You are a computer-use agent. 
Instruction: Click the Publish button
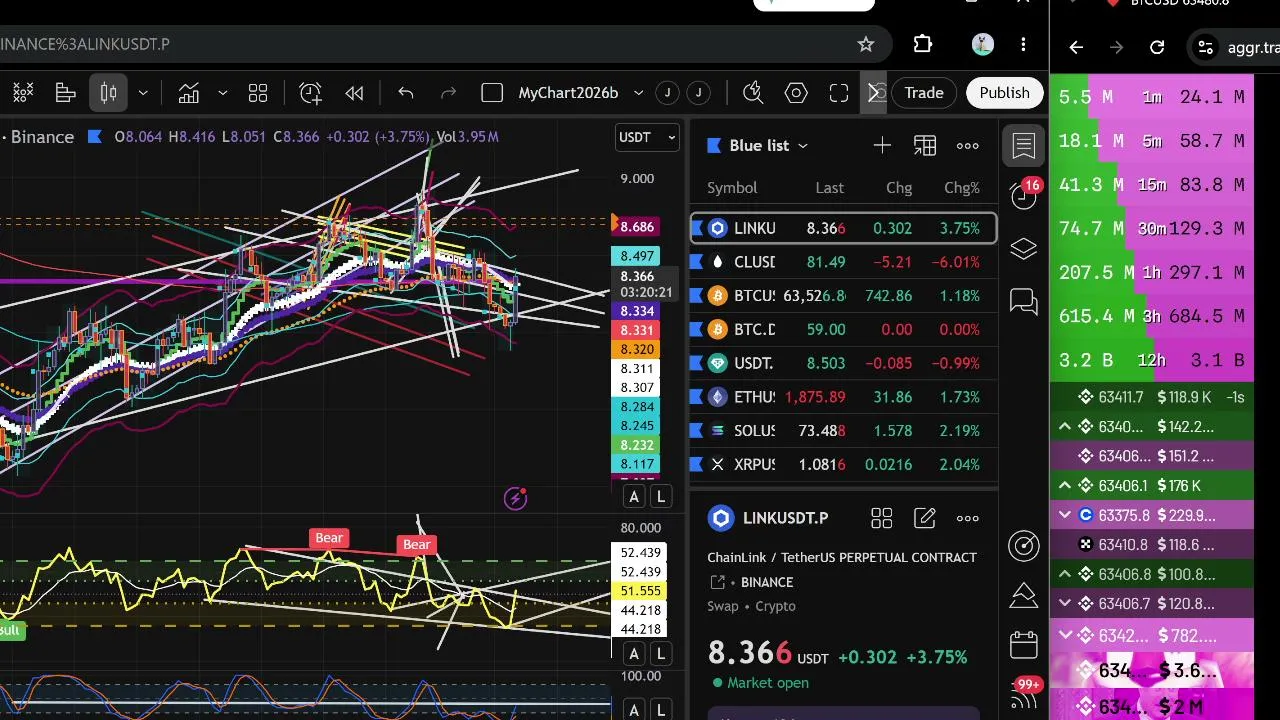[x=1004, y=93]
